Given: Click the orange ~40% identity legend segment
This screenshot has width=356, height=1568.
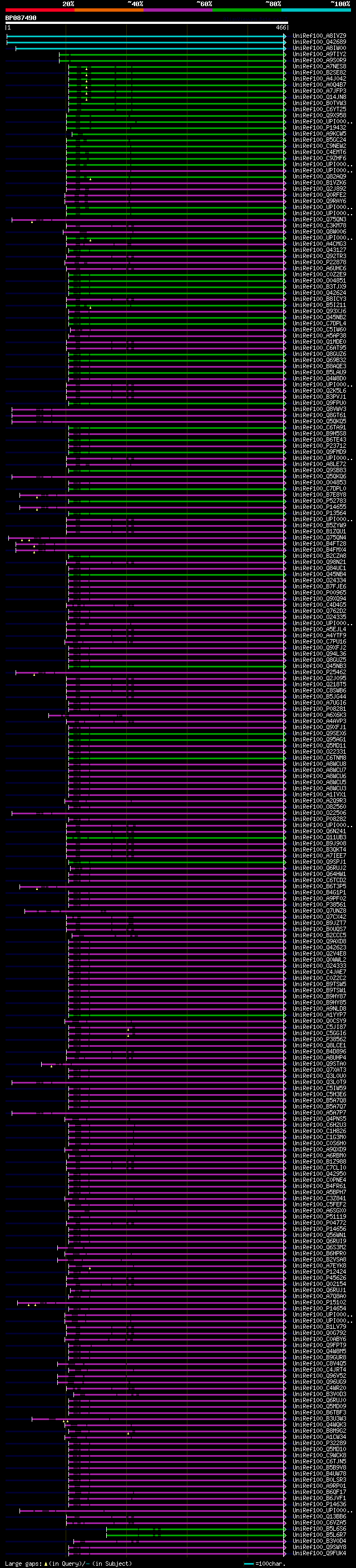Looking at the screenshot, I should 109,10.
